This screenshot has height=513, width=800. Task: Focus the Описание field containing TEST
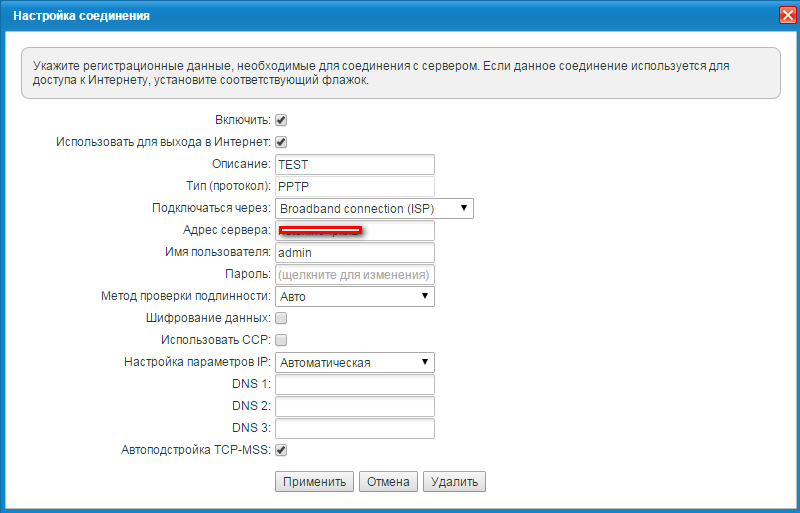pos(354,164)
